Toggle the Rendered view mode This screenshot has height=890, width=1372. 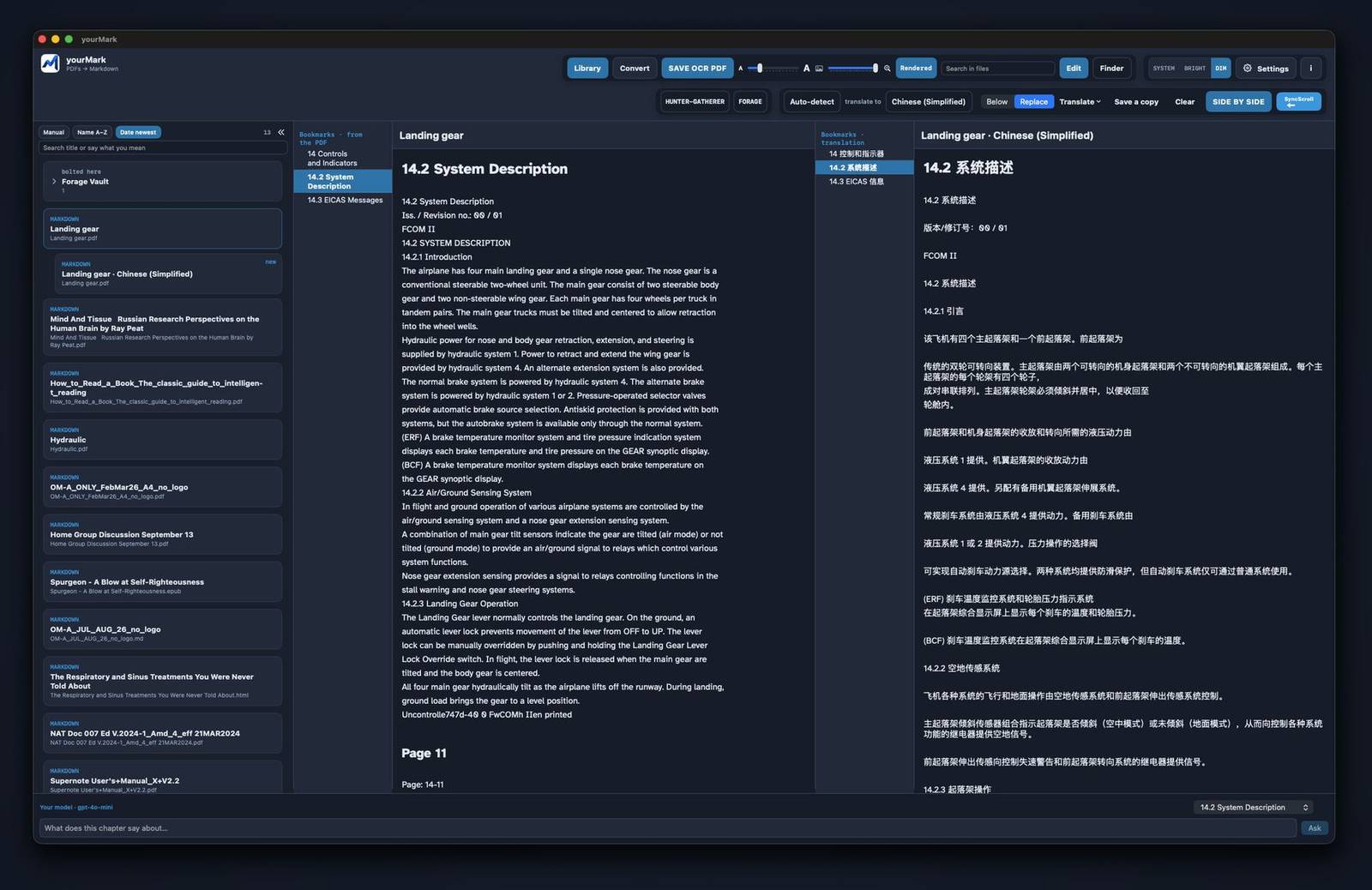[x=916, y=68]
